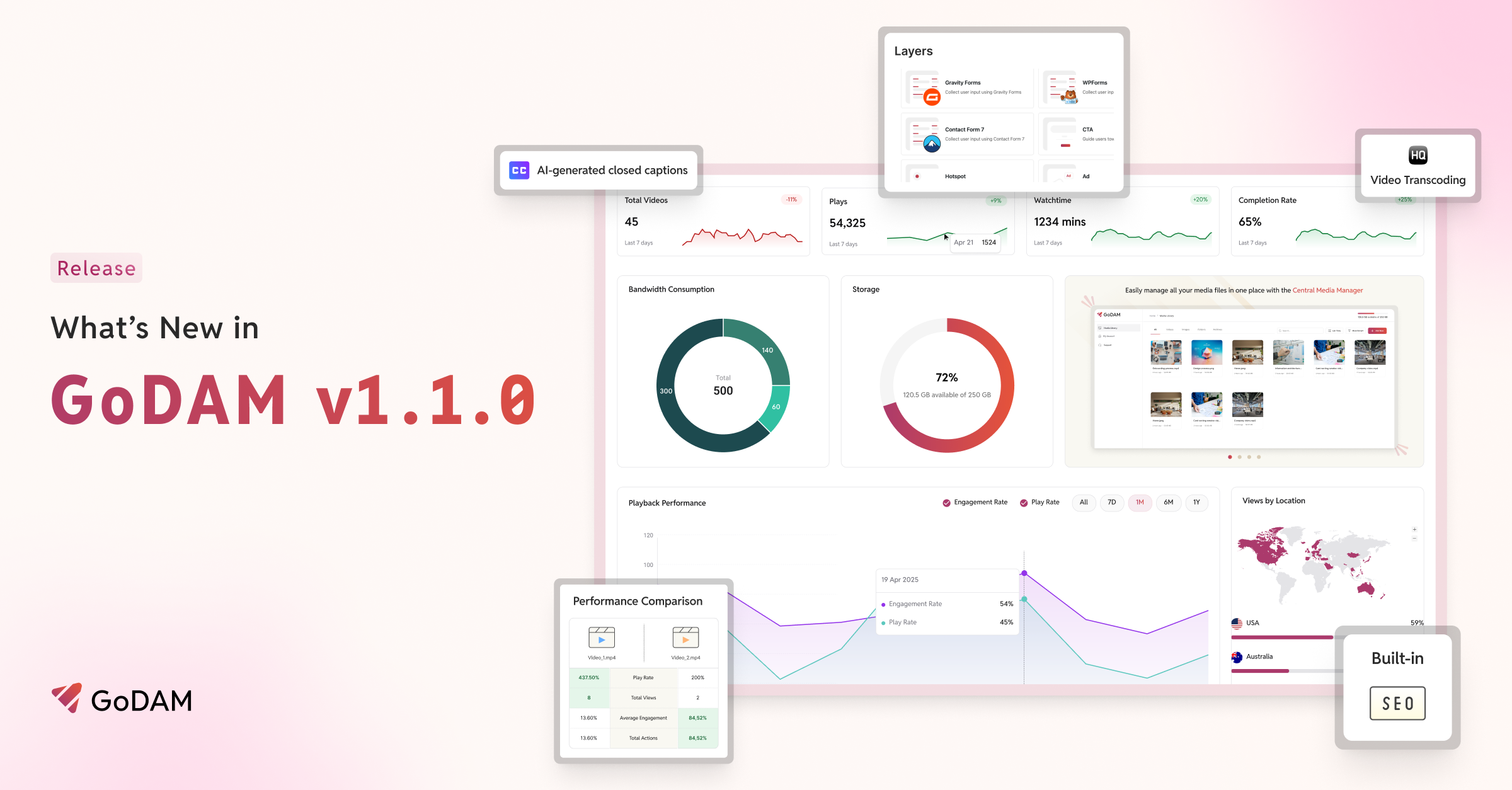
Task: Click the boxed SEO icon
Action: pos(1397,703)
